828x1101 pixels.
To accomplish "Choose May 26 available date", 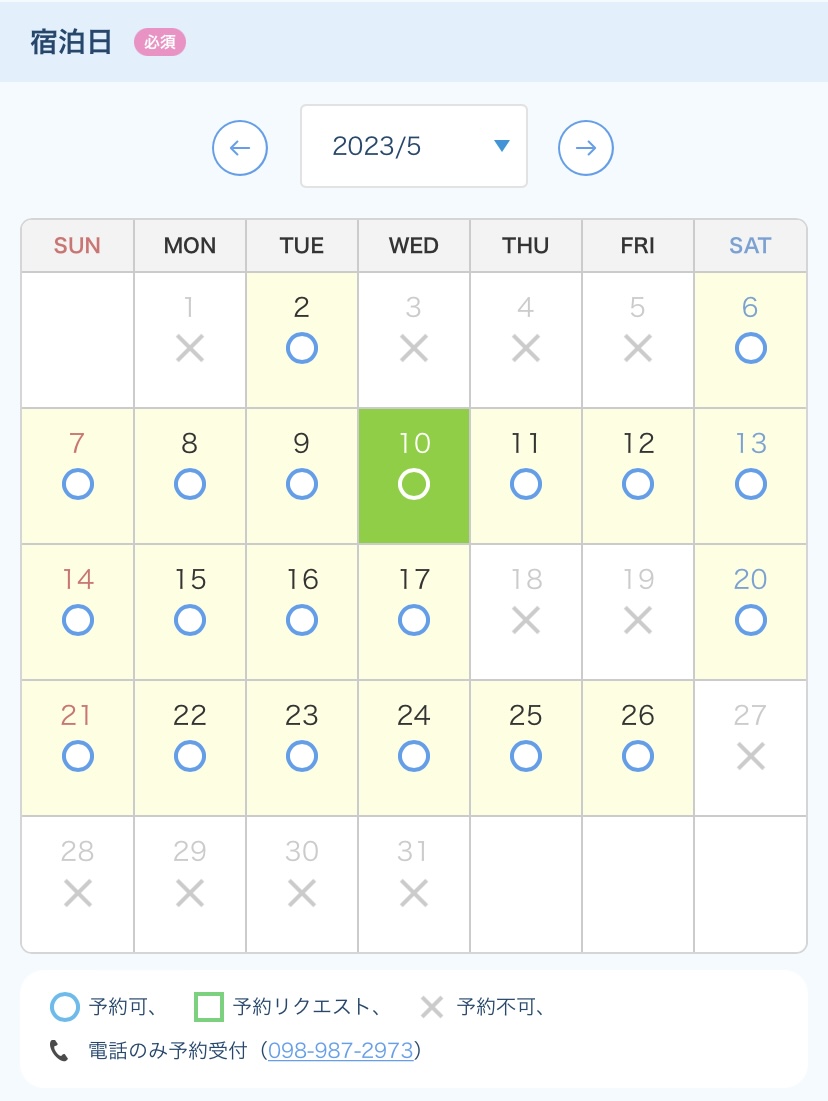I will 638,749.
